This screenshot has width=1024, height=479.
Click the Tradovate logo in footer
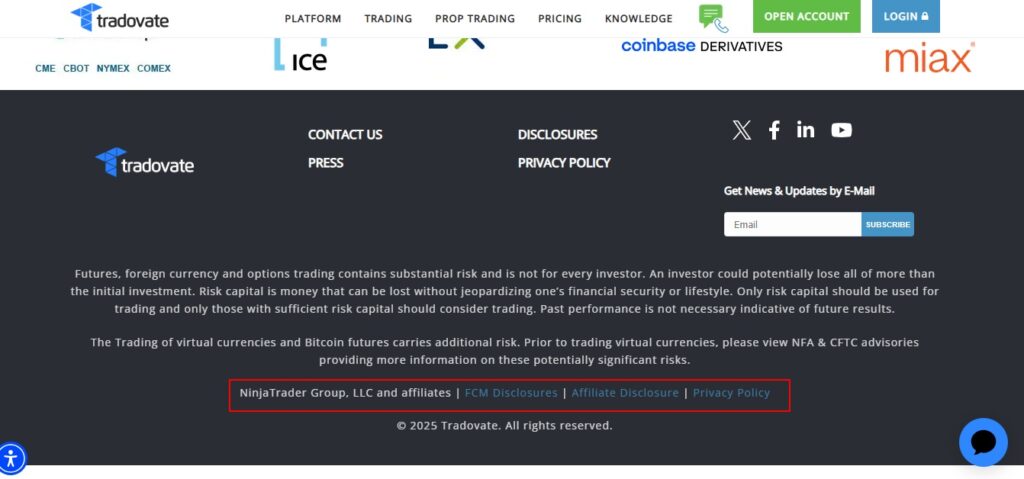145,163
